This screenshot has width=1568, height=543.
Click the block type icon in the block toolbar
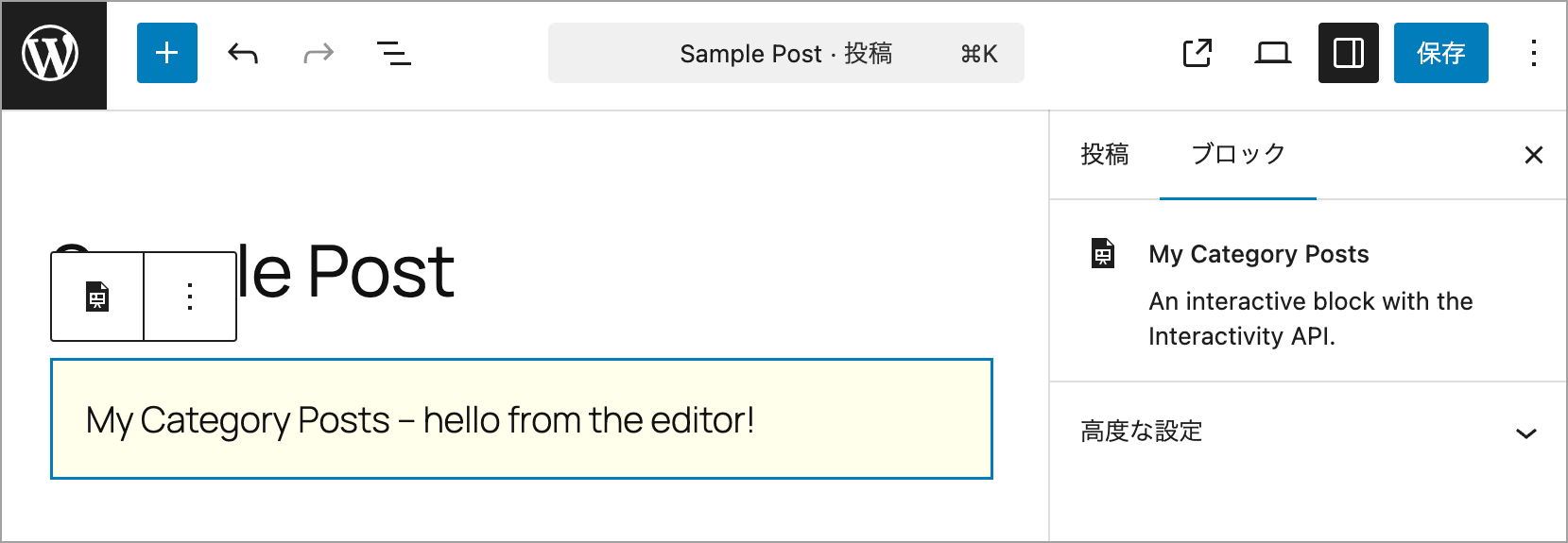coord(97,297)
